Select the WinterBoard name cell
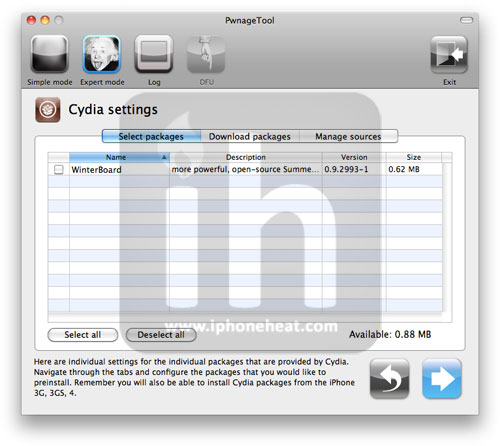 (119, 170)
